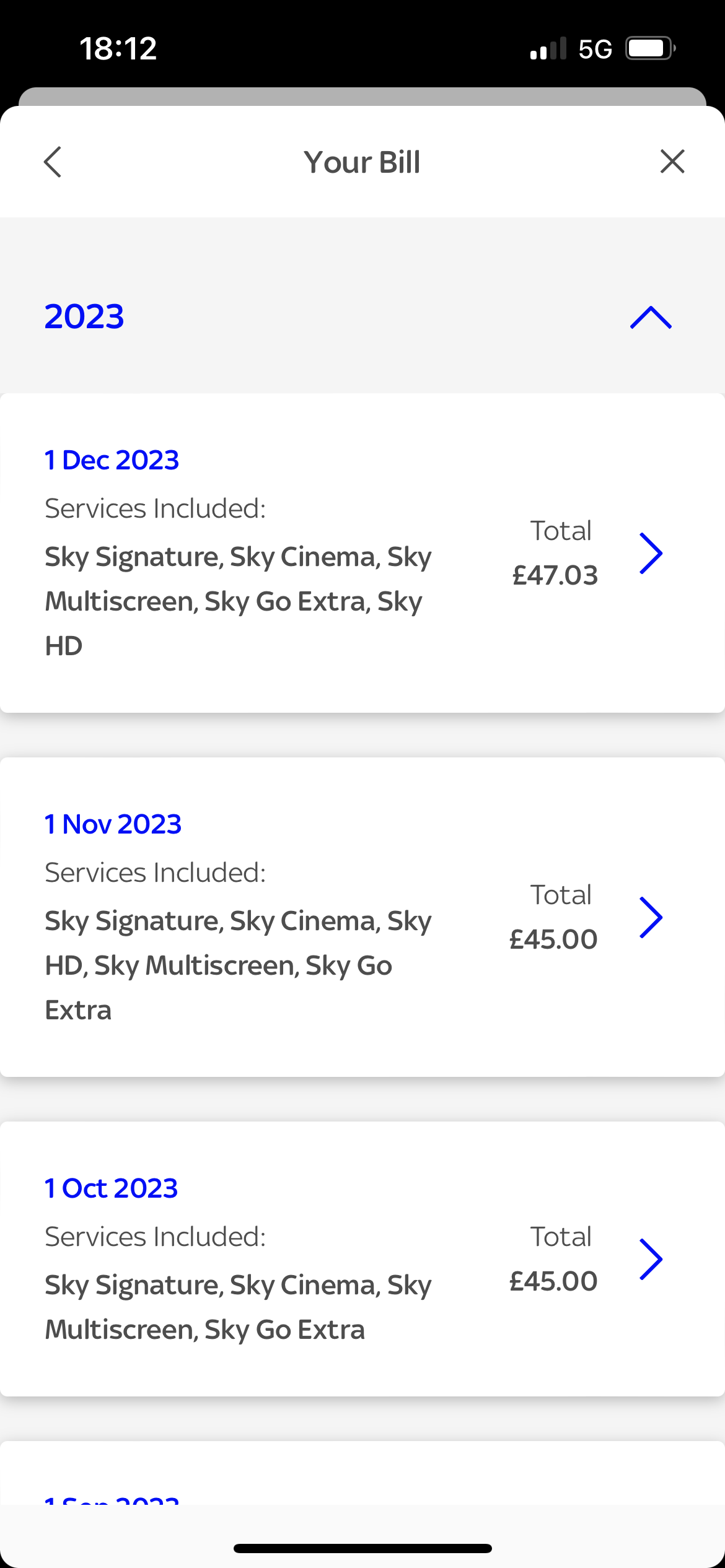Tap the 1 Oct 2023 date link

point(112,1188)
